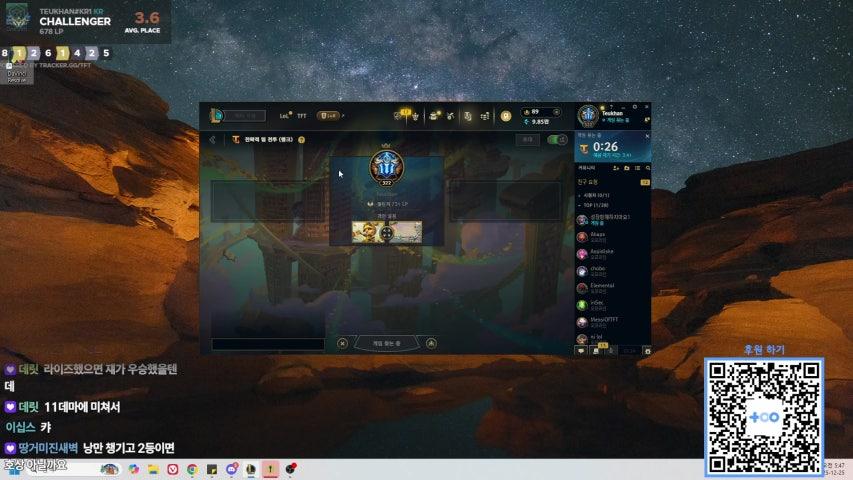The height and width of the screenshot is (480, 853).
Task: Cancel queue with the X button
Action: (x=343, y=343)
